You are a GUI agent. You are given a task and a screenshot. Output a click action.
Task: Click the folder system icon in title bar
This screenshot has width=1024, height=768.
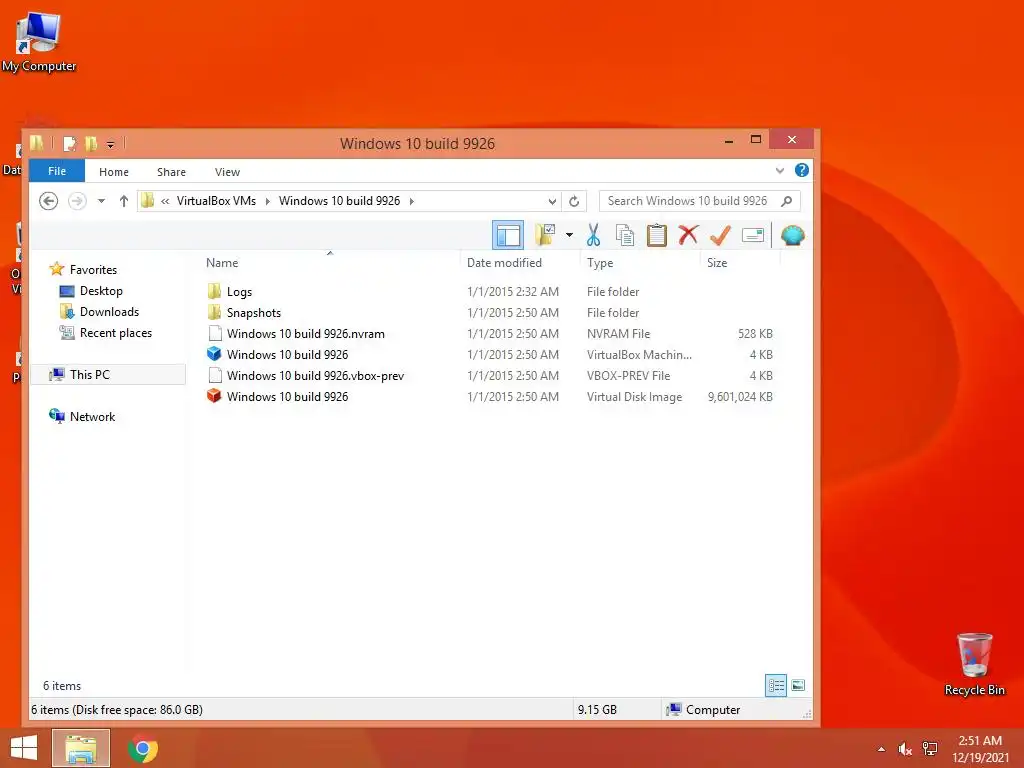coord(37,142)
